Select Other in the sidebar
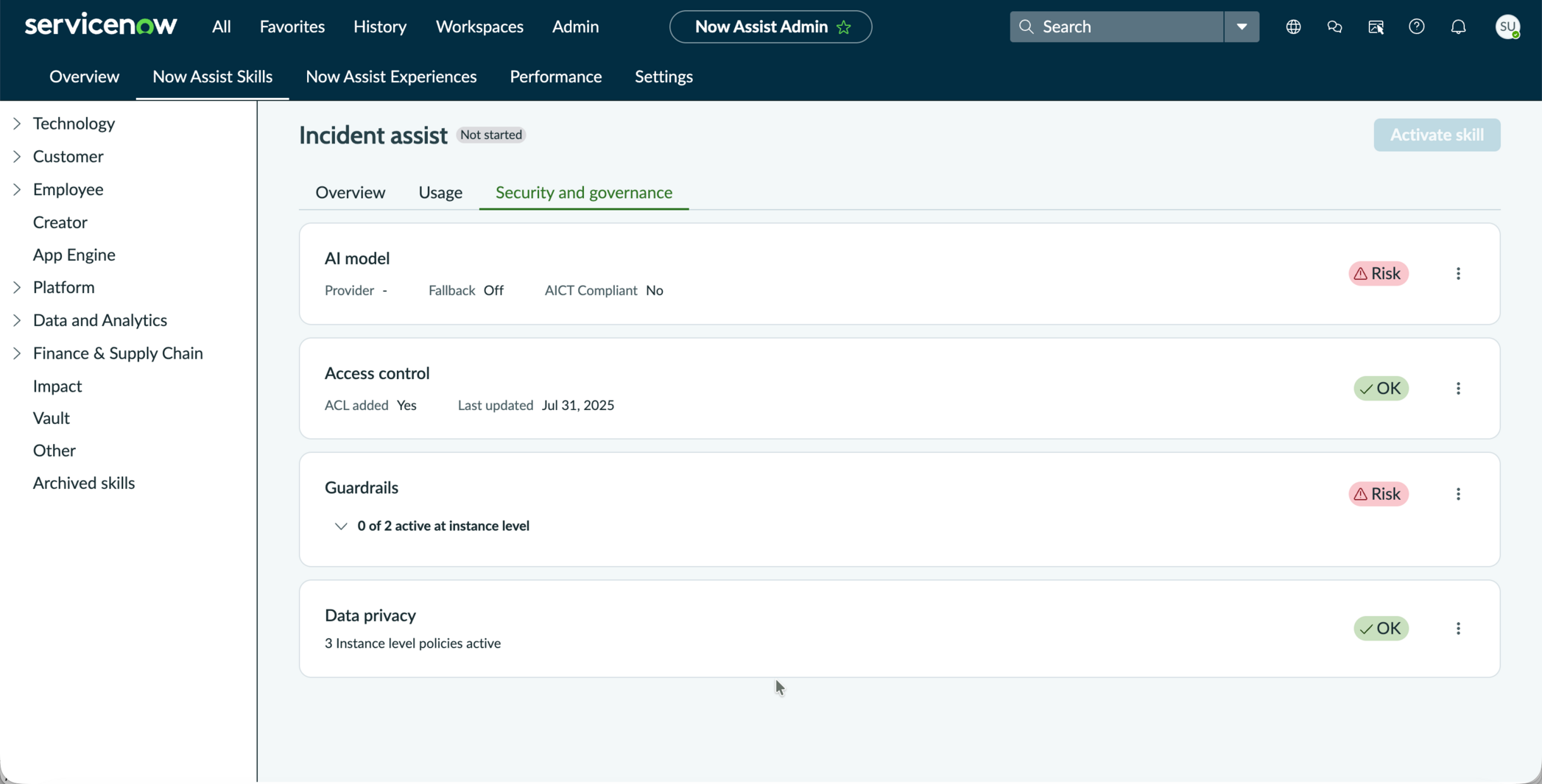The height and width of the screenshot is (784, 1542). [54, 451]
